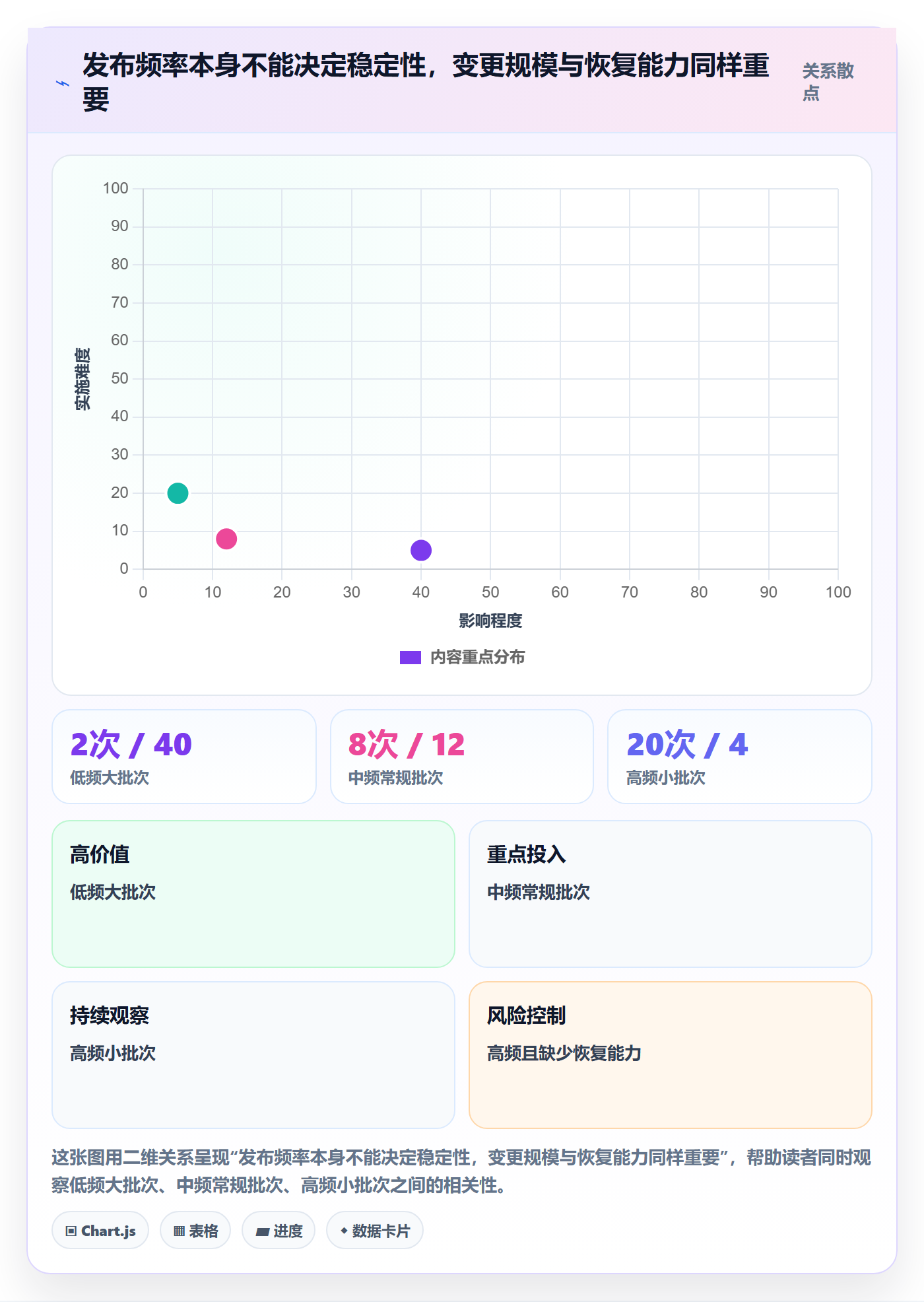Select the 关系散点 badge in the header
Screen dimensions: 924x1302
828,82
